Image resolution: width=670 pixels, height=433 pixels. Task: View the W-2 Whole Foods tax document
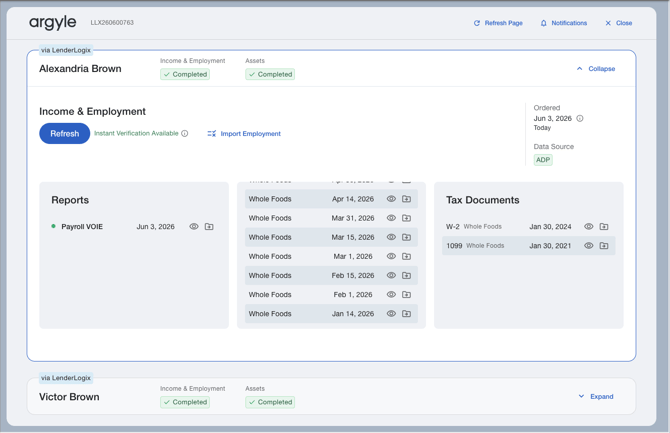[x=588, y=227]
